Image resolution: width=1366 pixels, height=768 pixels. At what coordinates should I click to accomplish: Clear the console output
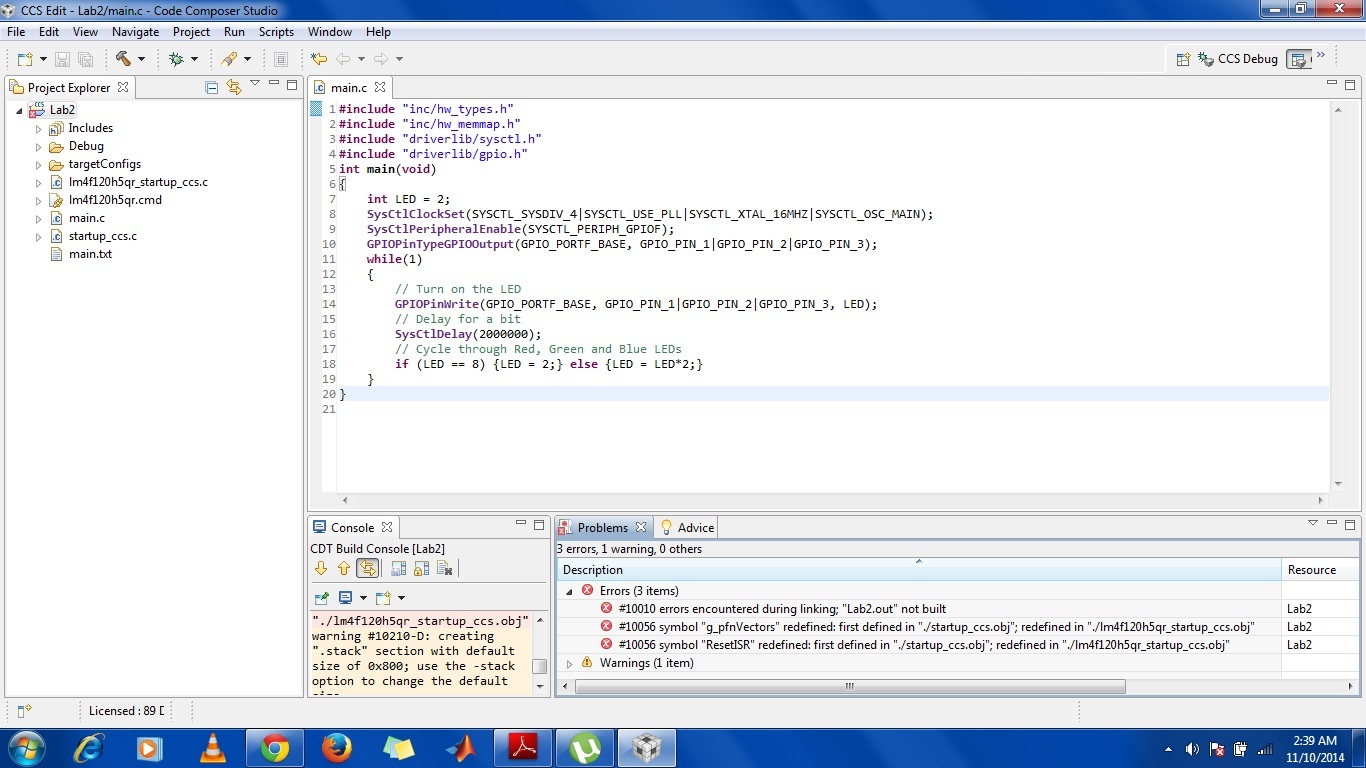[x=445, y=568]
